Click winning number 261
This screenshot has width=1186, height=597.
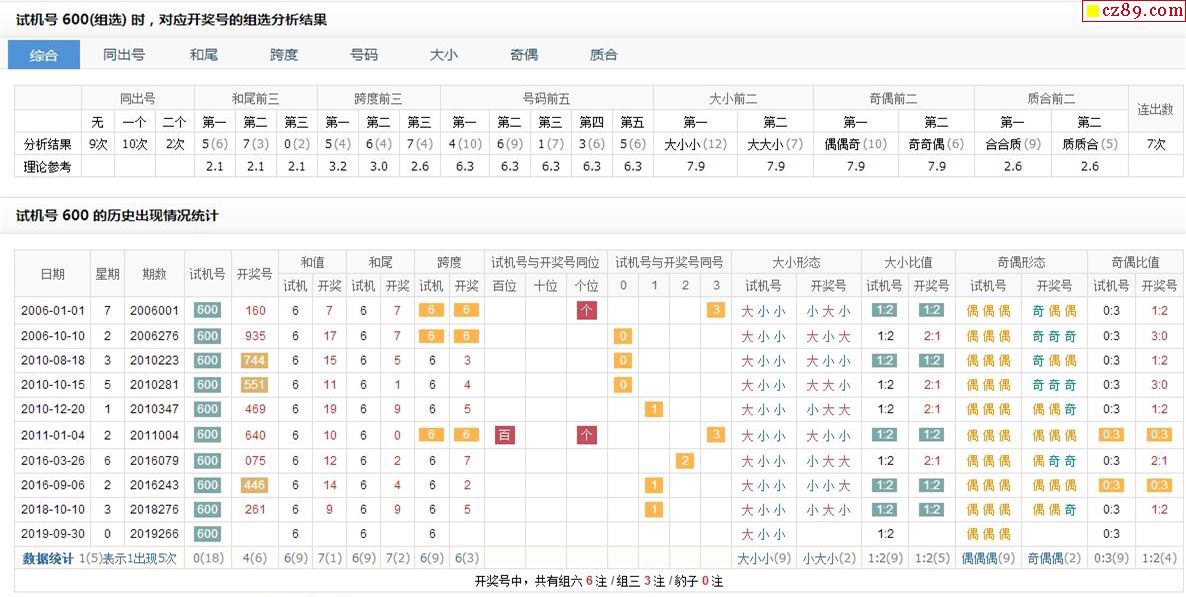[255, 509]
